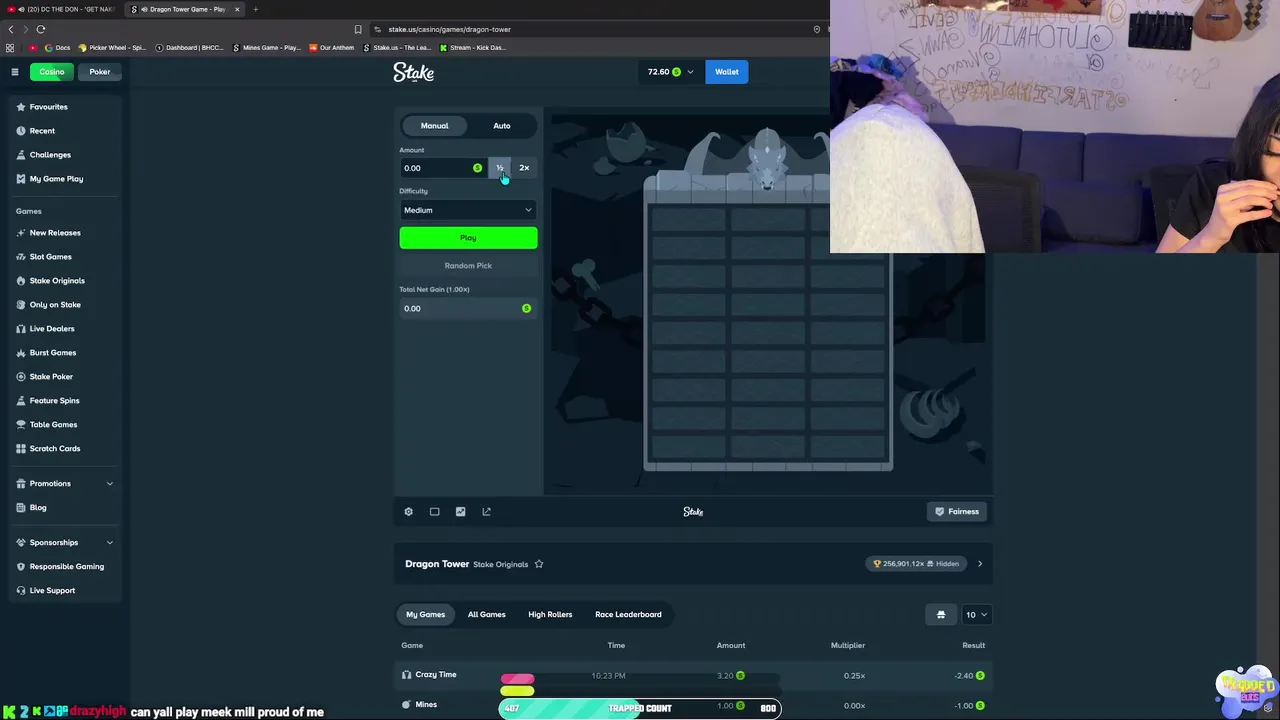This screenshot has width=1280, height=720.
Task: Bookmark the page from the address bar
Action: (358, 29)
